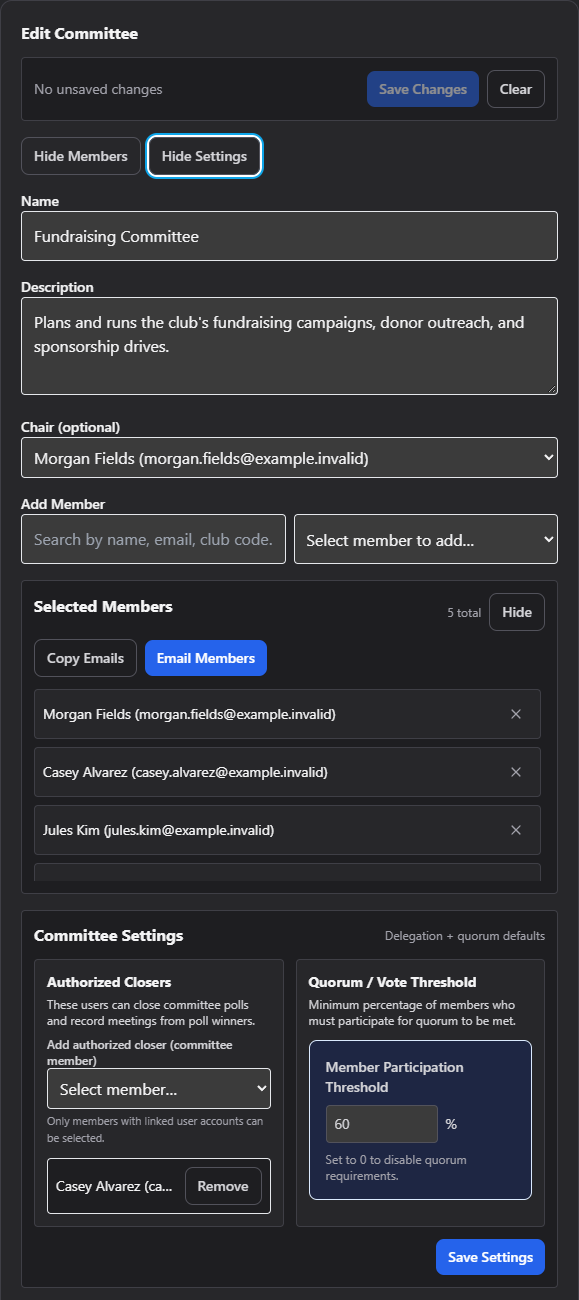This screenshot has width=579, height=1300.
Task: Click the Save Changes button
Action: click(423, 89)
